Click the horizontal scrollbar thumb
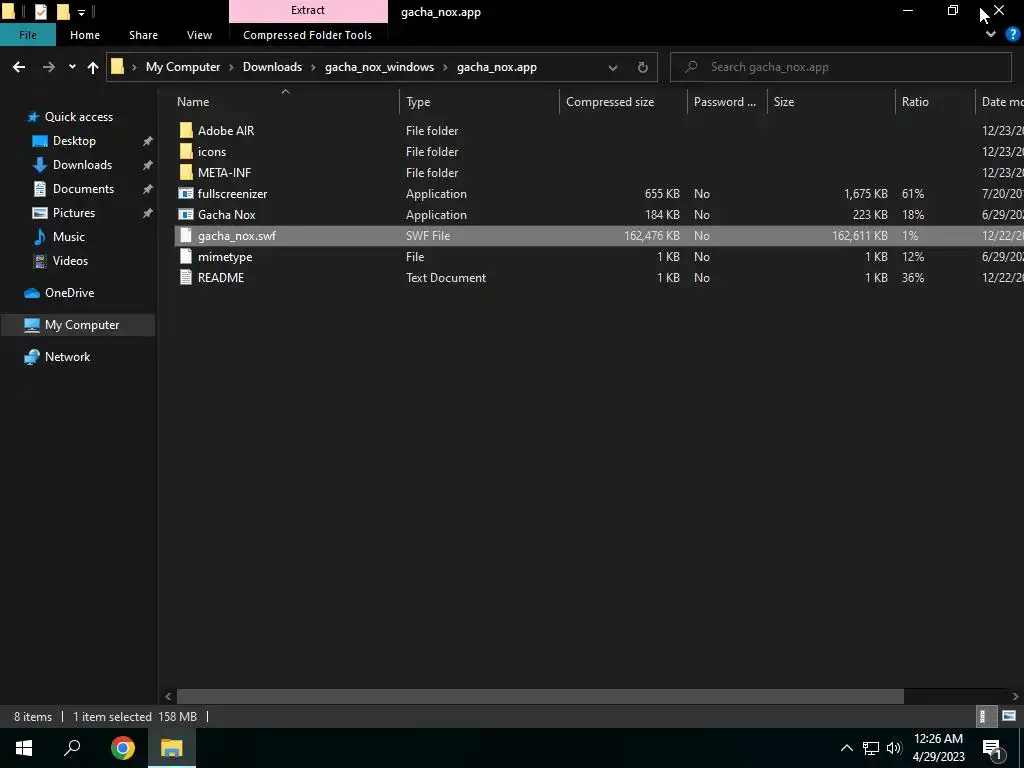Viewport: 1024px width, 768px height. pyautogui.click(x=540, y=697)
